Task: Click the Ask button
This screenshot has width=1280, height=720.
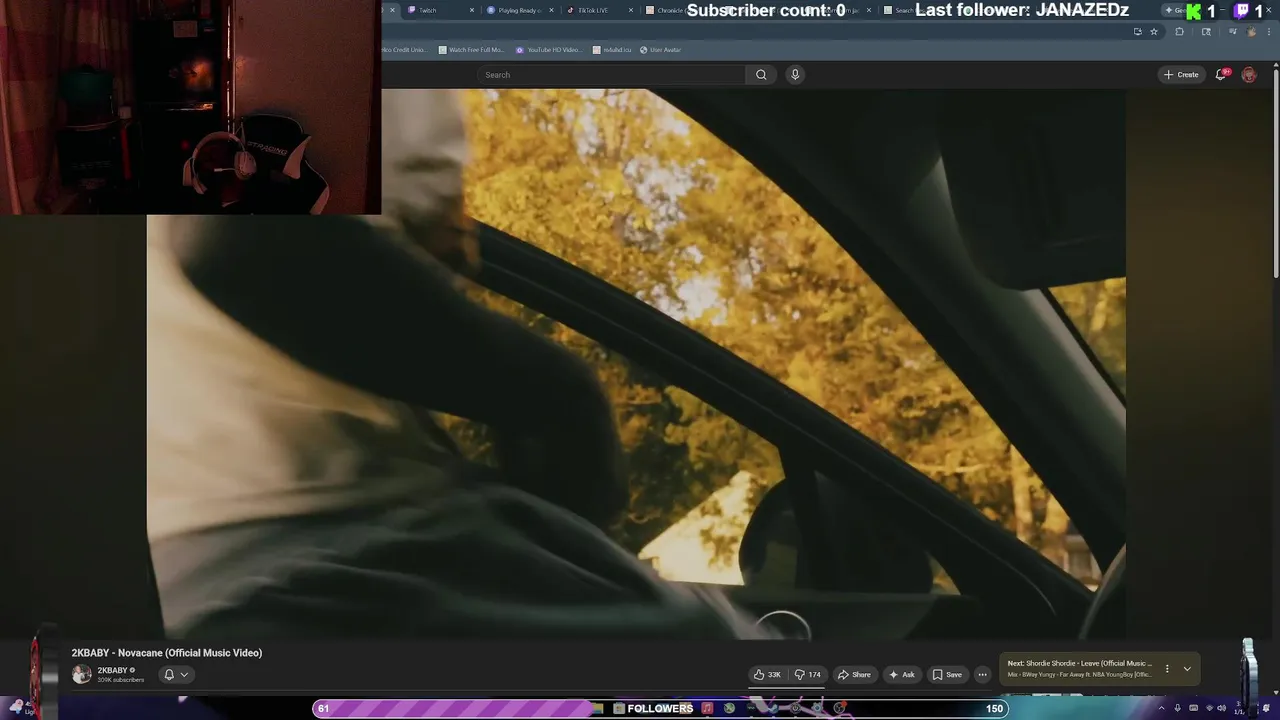Action: (901, 674)
